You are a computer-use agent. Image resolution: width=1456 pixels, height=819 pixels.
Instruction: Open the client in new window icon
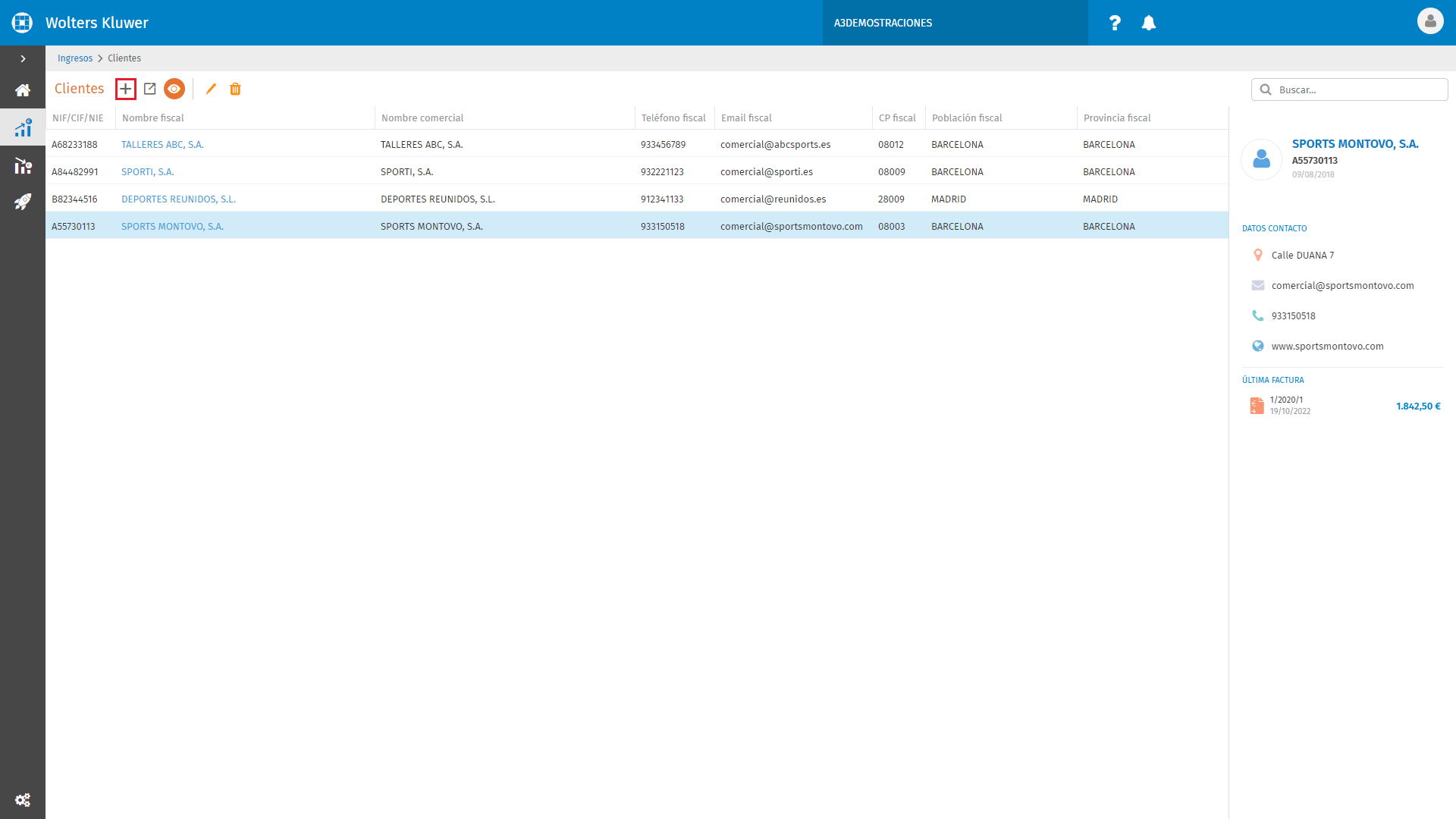point(150,89)
